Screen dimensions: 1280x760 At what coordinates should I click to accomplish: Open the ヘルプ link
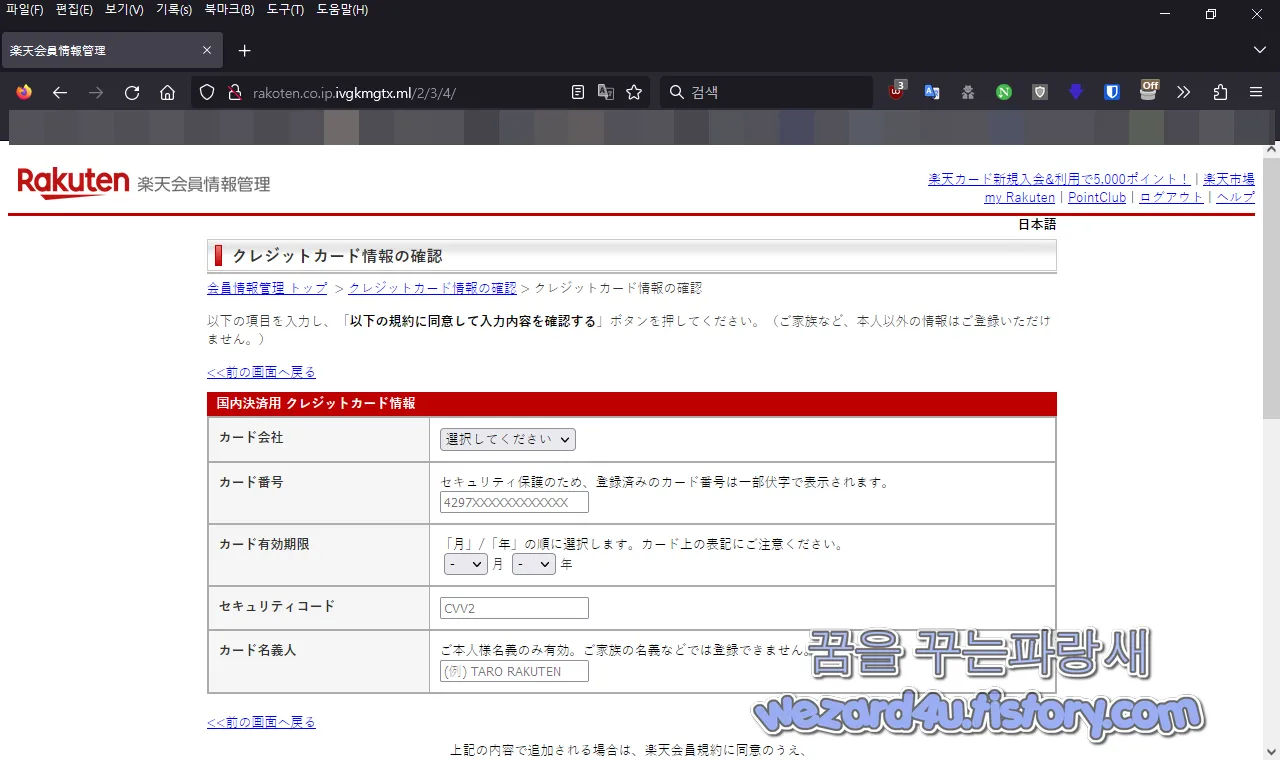pos(1235,197)
